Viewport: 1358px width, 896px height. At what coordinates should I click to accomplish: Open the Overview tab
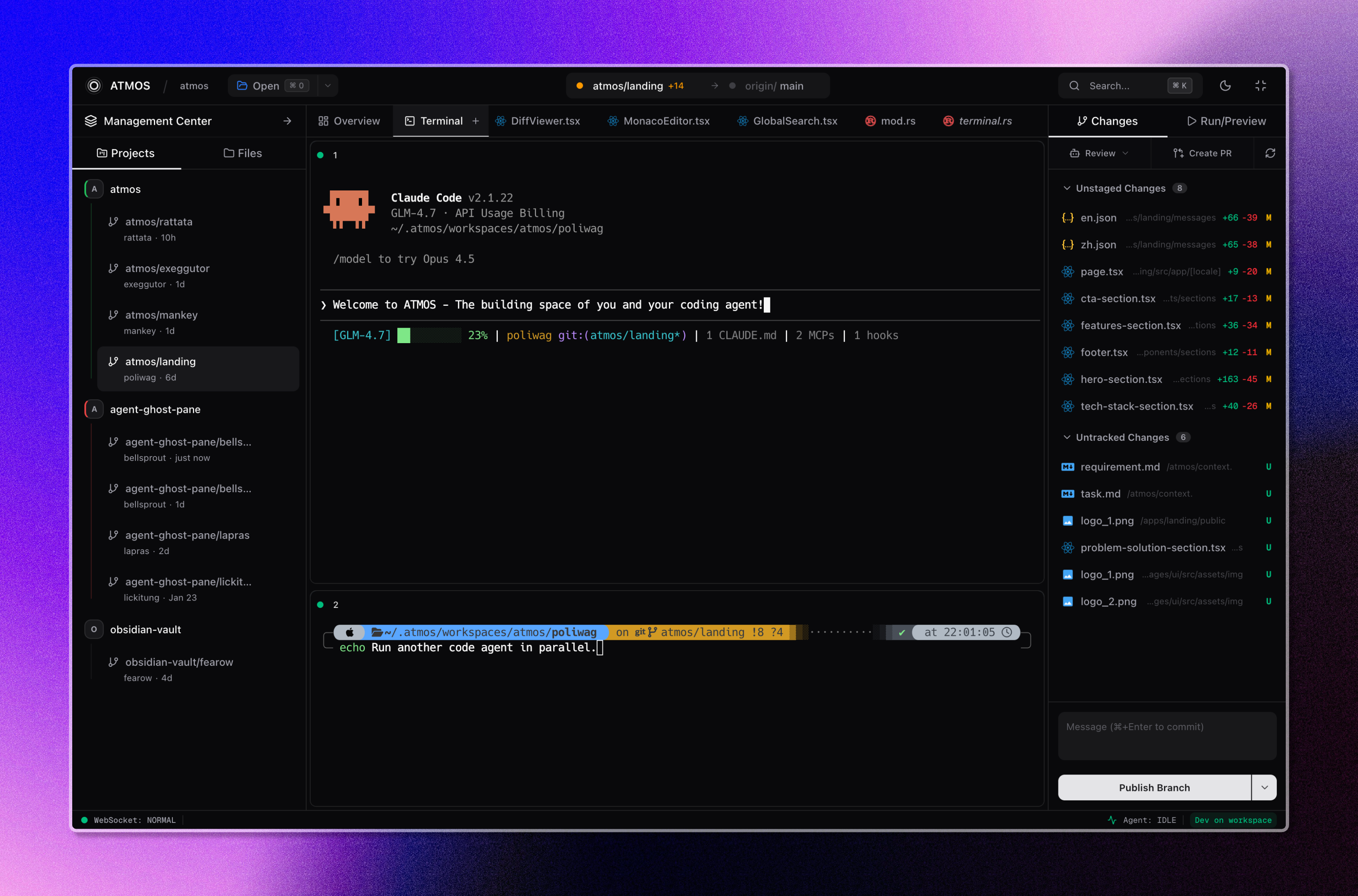click(x=349, y=121)
